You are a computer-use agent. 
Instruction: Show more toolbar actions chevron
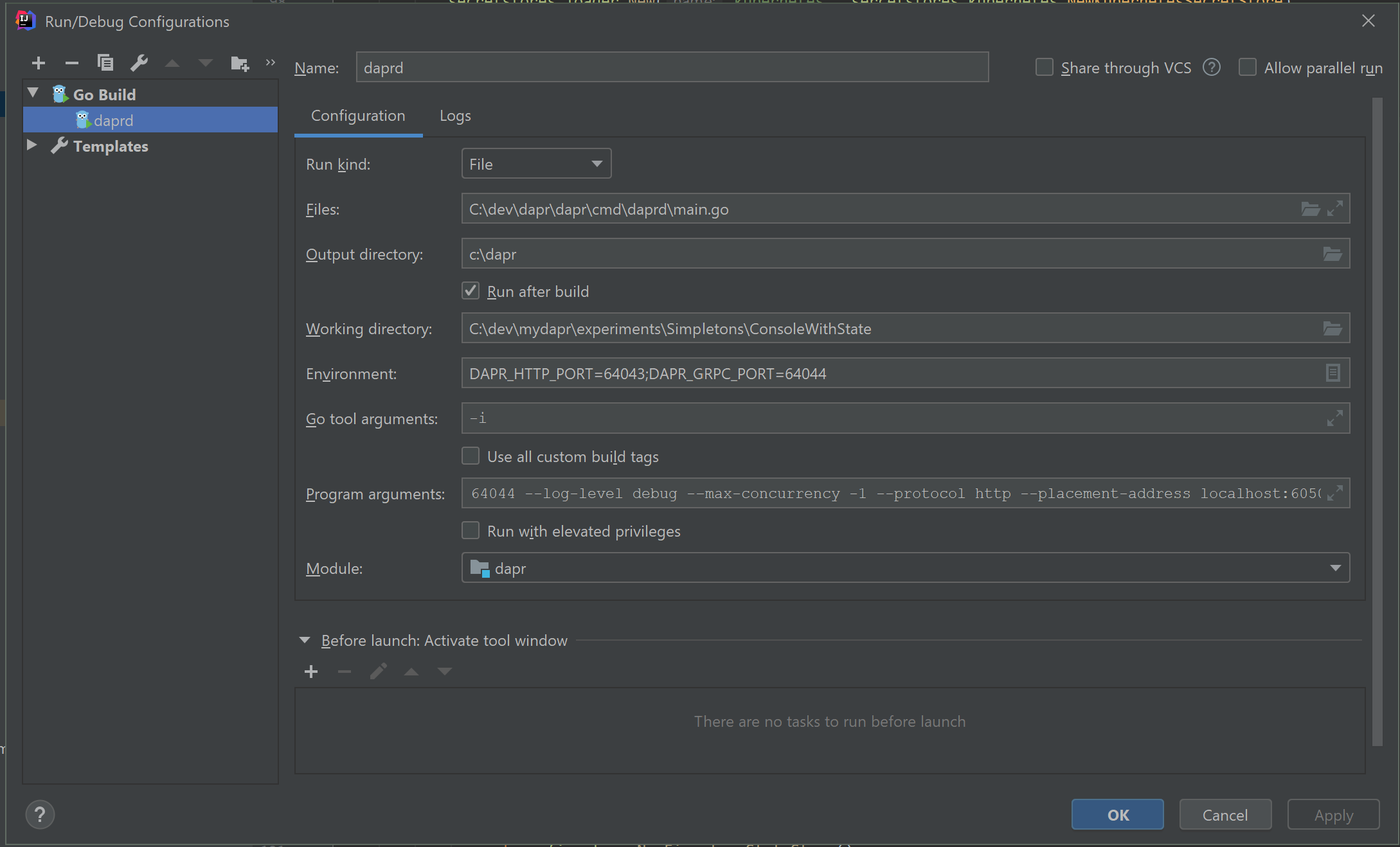[x=271, y=62]
